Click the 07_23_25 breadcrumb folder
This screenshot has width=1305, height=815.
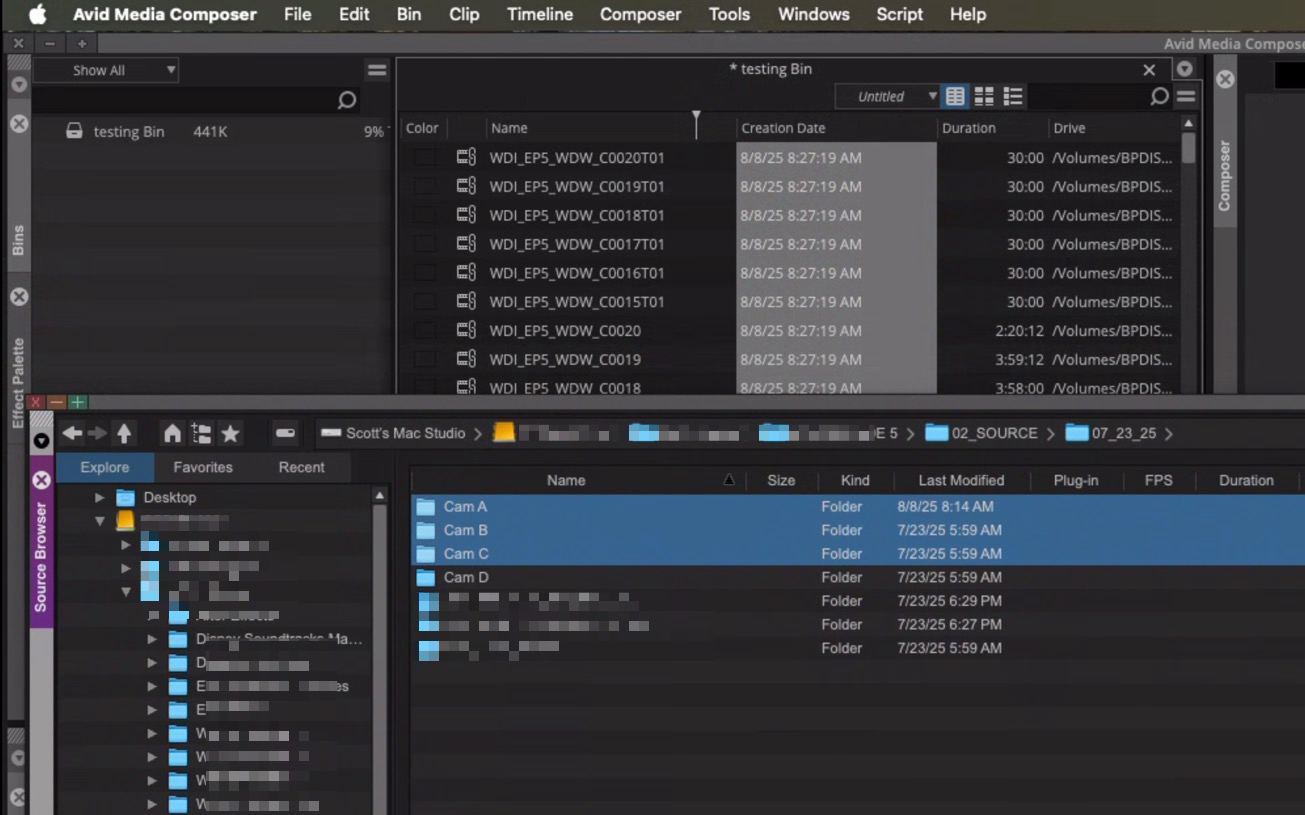[1110, 433]
